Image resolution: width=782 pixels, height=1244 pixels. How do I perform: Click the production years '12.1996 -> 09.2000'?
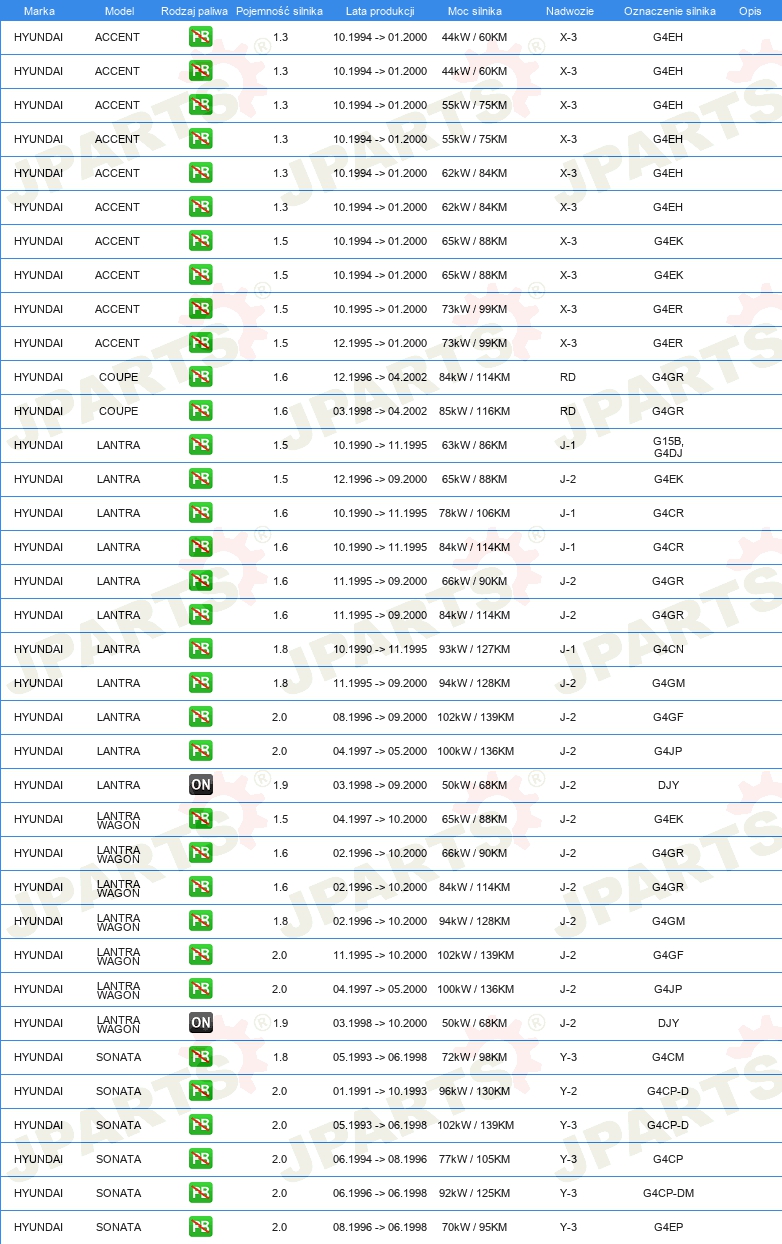pos(380,479)
